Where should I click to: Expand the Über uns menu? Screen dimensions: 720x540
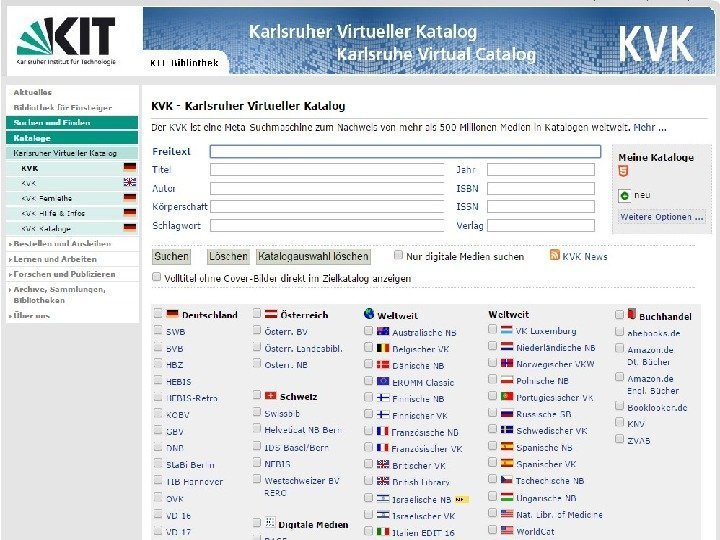tap(31, 315)
